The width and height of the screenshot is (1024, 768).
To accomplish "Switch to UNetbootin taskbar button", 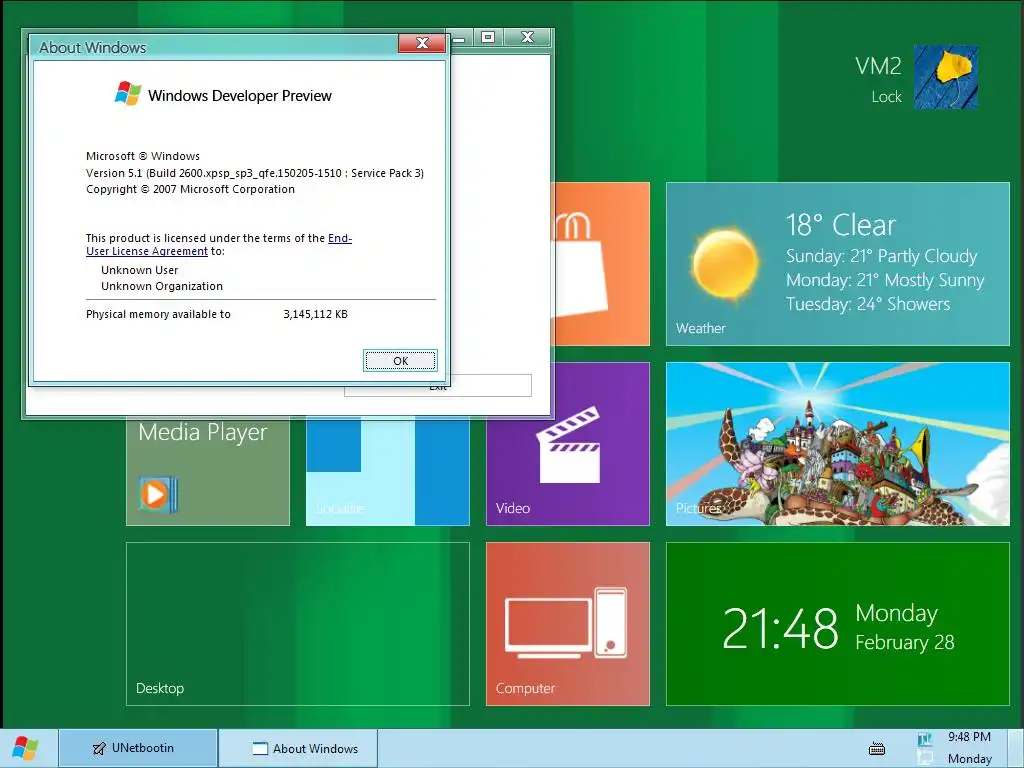I will pyautogui.click(x=138, y=748).
